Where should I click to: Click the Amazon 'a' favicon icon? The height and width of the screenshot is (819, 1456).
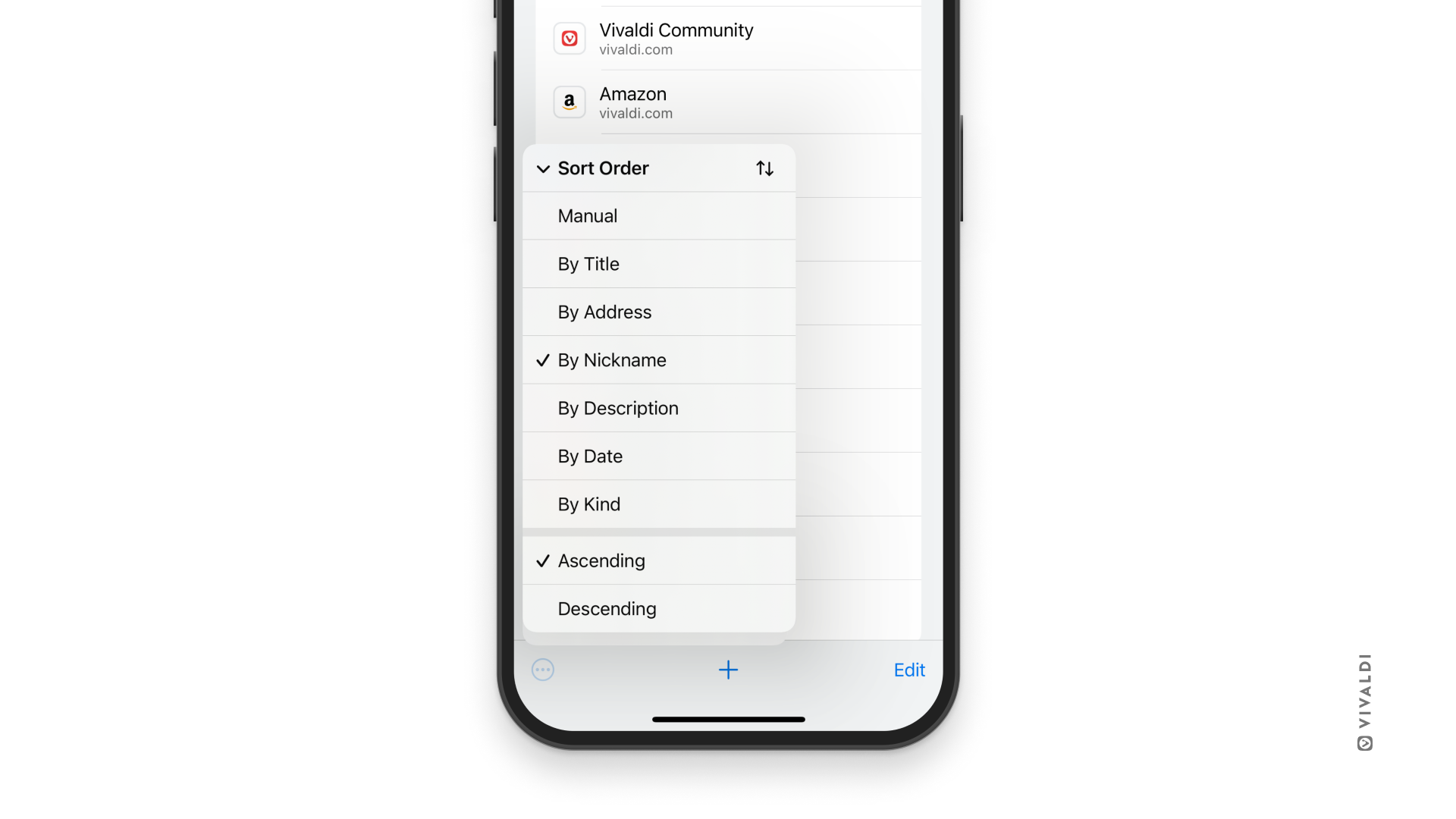[569, 101]
